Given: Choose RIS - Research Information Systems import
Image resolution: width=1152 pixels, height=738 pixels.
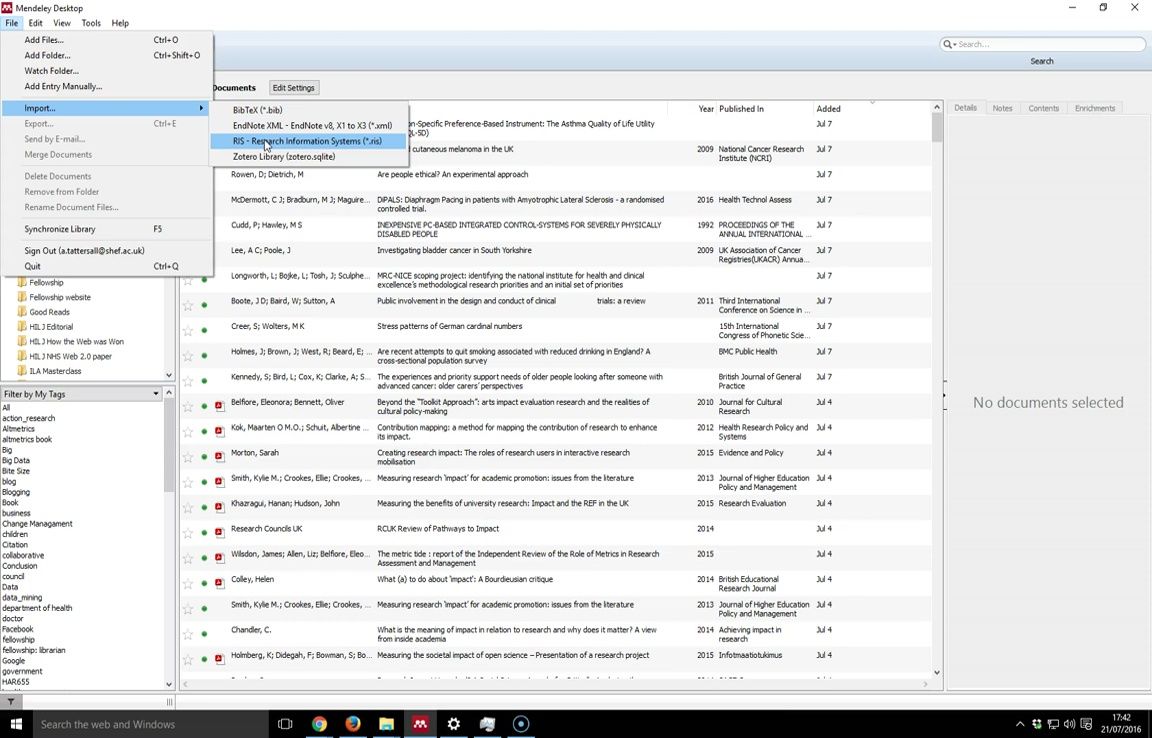Looking at the screenshot, I should click(308, 141).
